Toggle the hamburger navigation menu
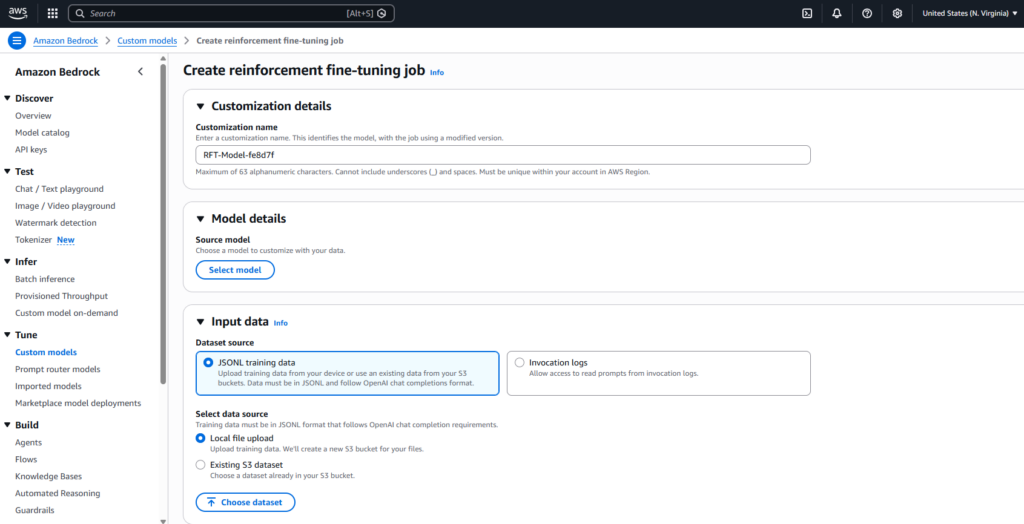 click(16, 41)
